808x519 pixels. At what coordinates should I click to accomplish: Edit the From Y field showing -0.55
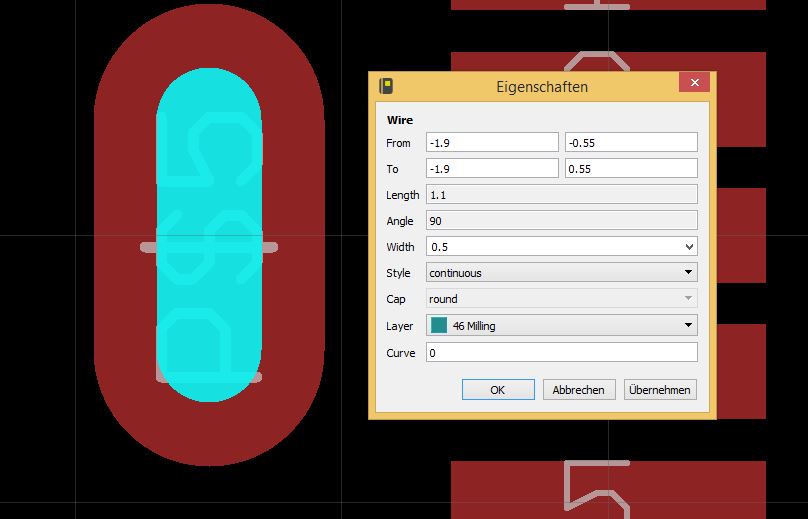pyautogui.click(x=631, y=143)
